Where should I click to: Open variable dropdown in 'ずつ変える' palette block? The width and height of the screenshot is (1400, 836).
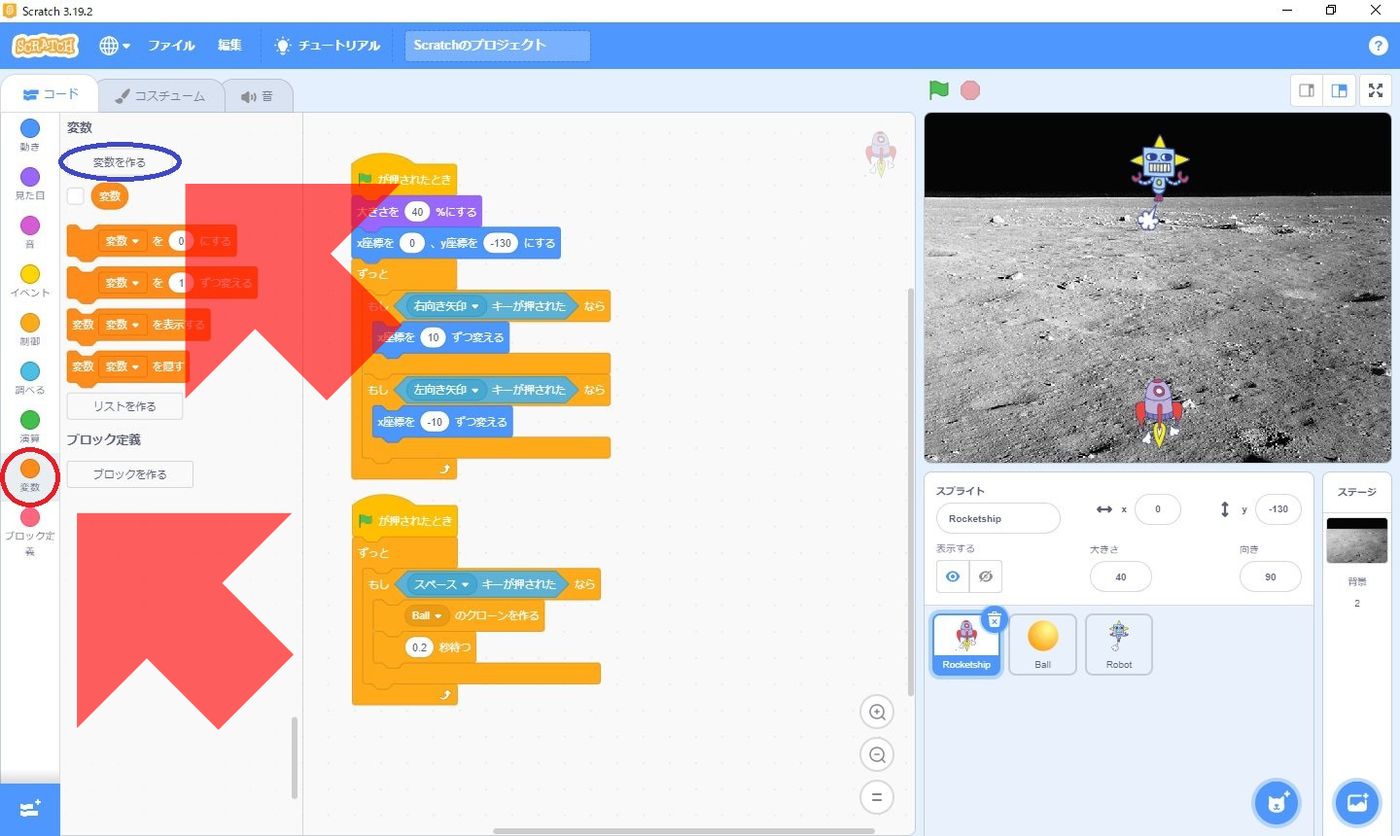click(x=123, y=283)
